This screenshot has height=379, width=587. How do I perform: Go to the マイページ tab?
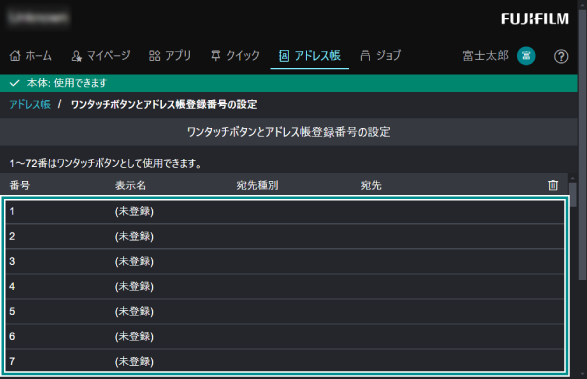click(101, 56)
